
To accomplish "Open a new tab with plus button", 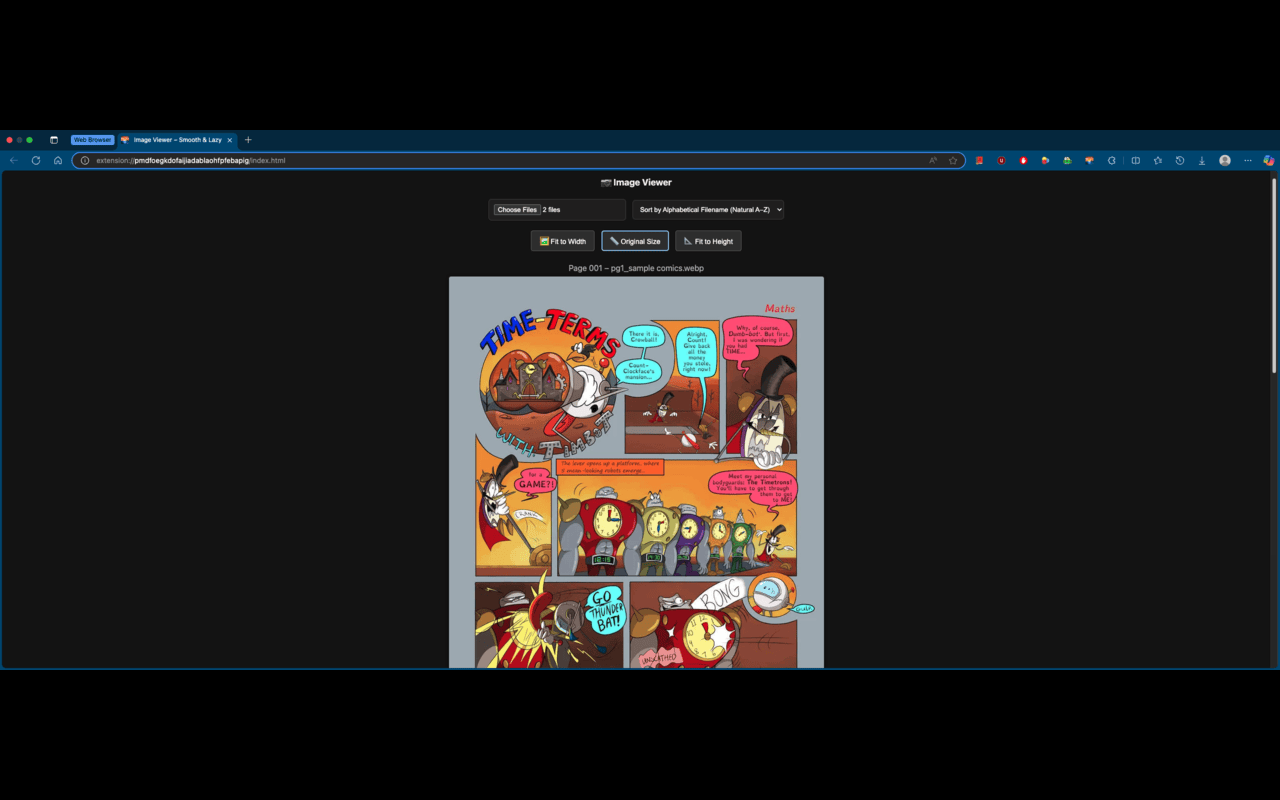I will 248,140.
